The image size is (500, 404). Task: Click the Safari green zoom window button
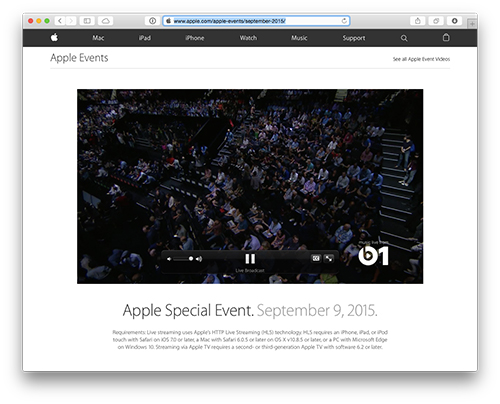pos(47,21)
